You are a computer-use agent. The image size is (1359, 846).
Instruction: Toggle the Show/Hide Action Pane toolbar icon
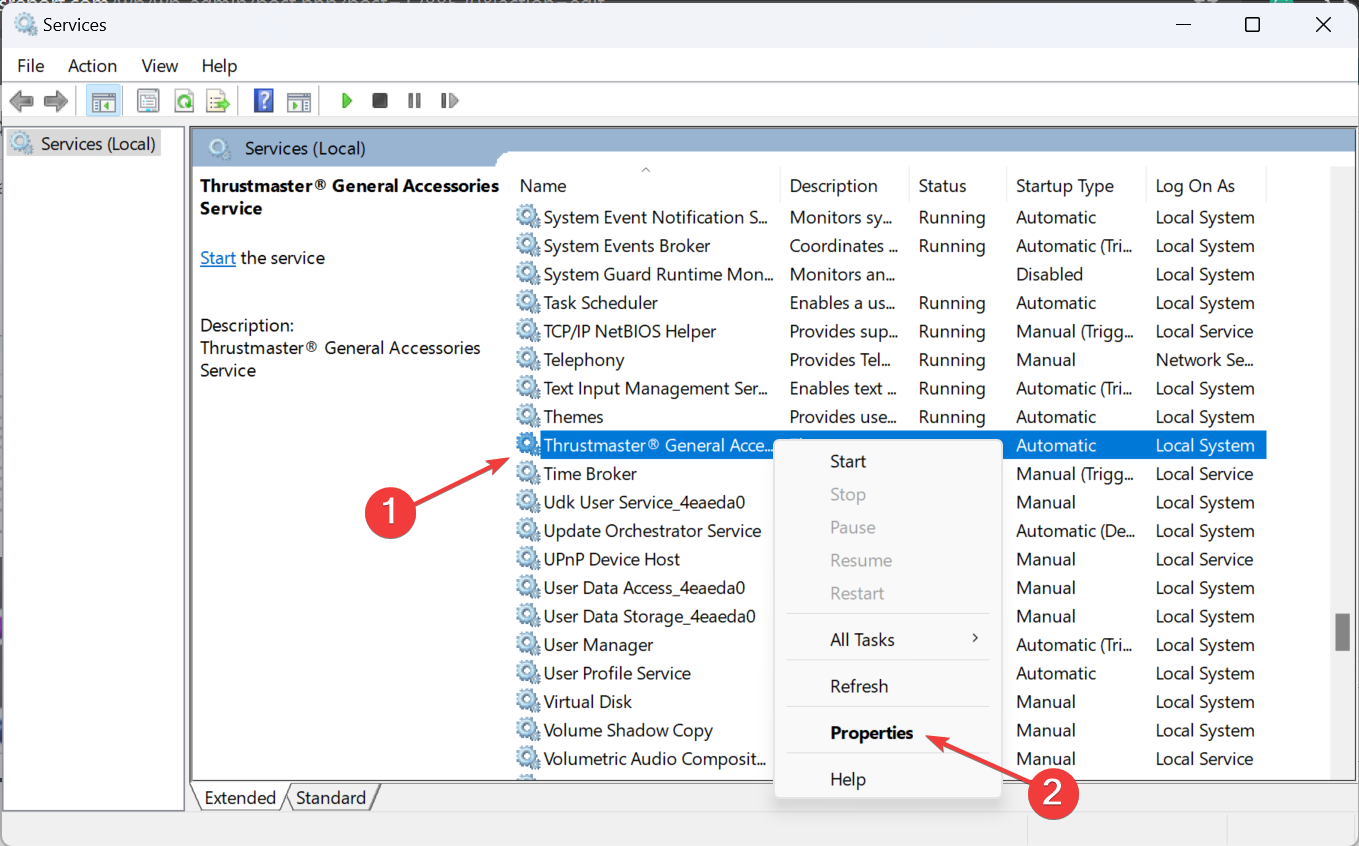(x=298, y=101)
